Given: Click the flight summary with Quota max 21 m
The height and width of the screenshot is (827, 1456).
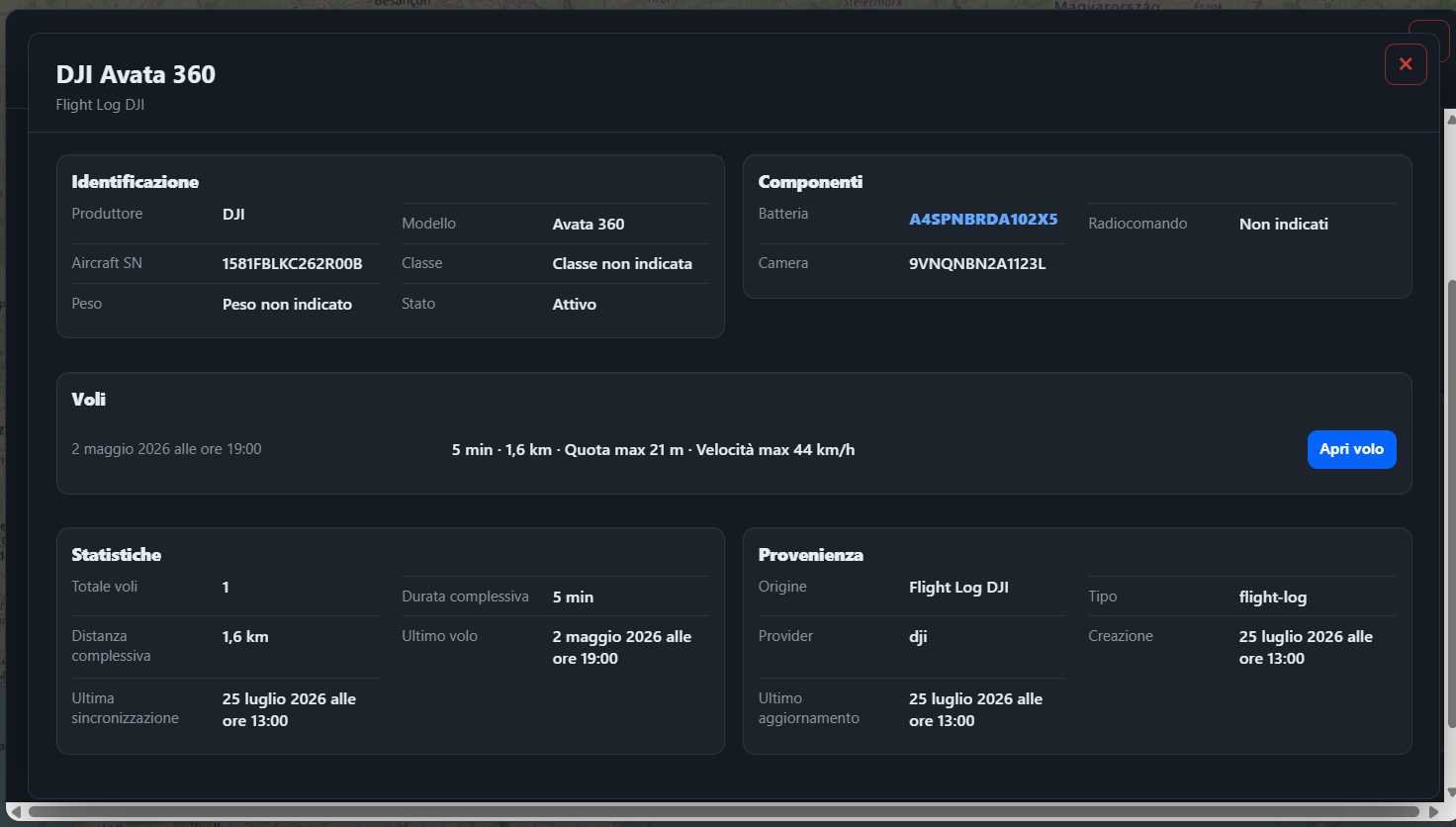Looking at the screenshot, I should pos(654,450).
